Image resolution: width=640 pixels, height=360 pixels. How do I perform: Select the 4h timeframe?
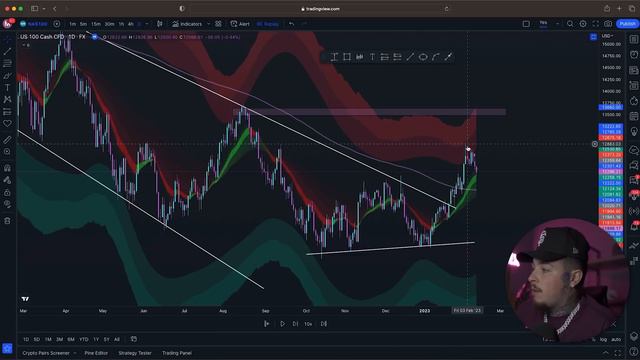[131, 24]
